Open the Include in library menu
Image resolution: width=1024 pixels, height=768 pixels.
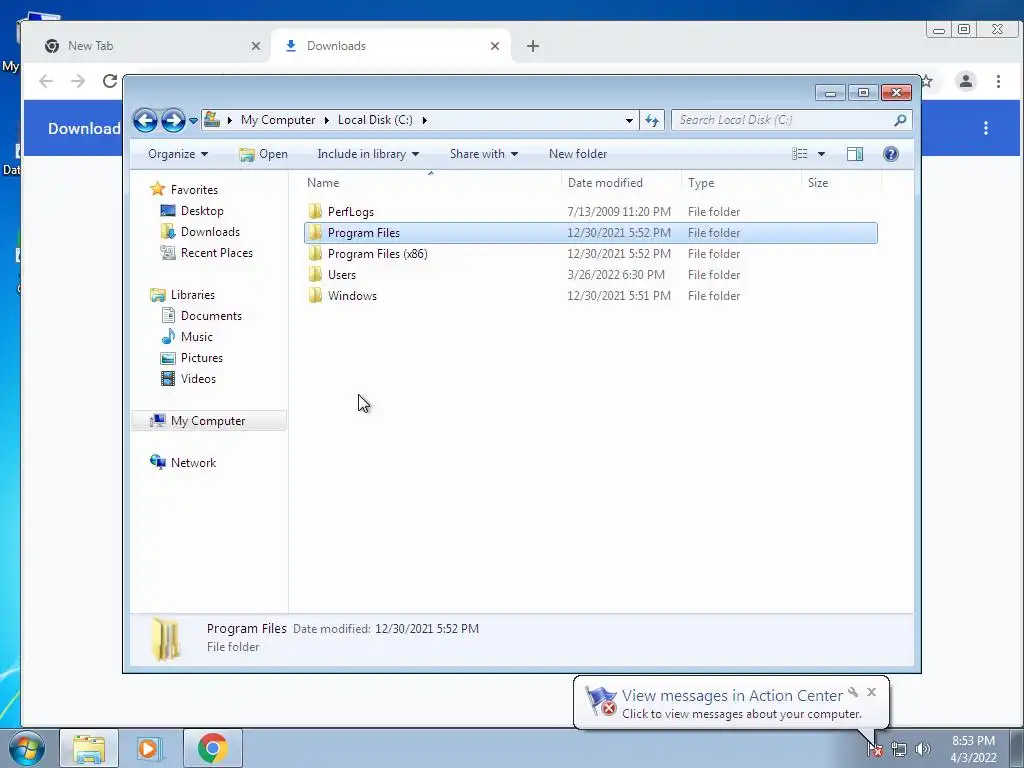[368, 154]
